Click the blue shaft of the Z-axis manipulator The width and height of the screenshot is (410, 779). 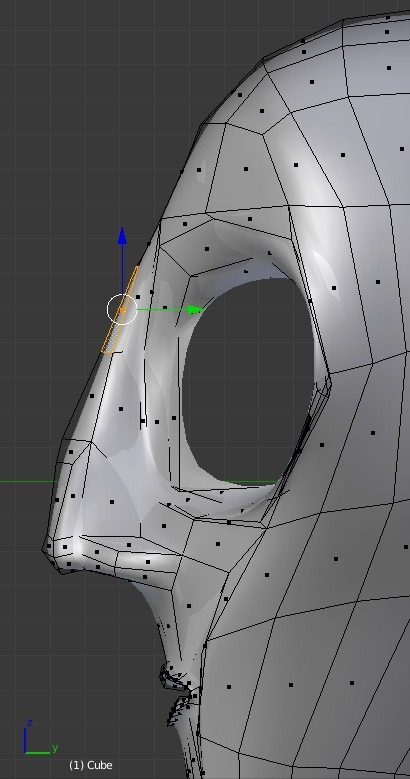coord(122,271)
